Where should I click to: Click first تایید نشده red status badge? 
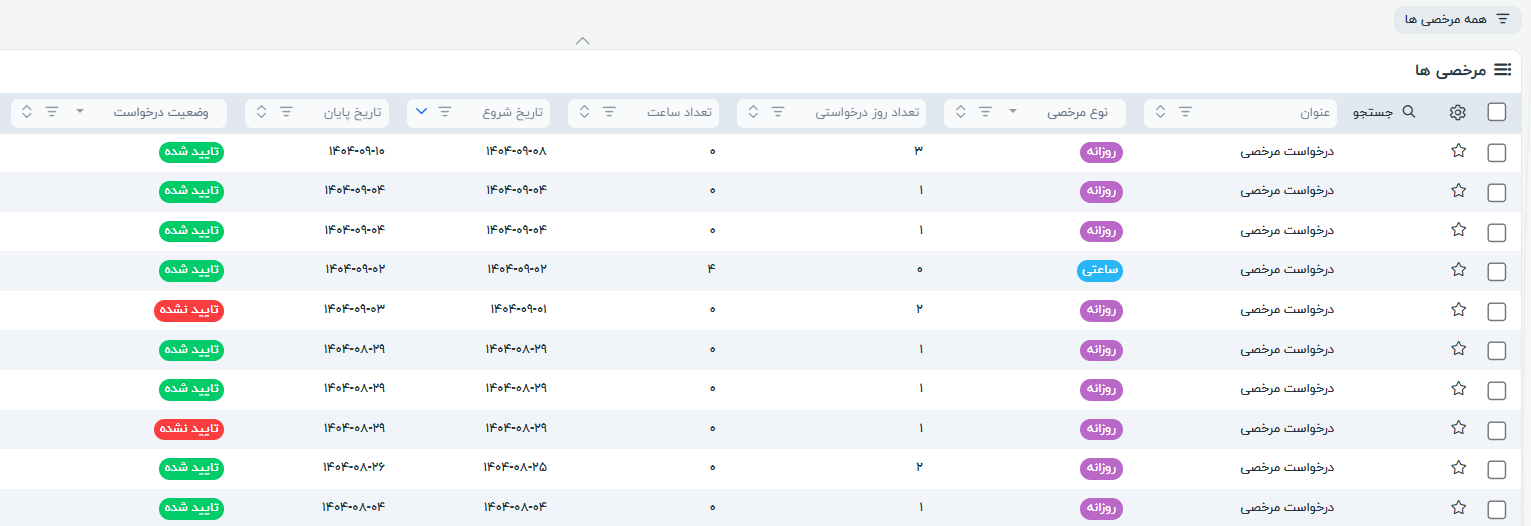tap(189, 310)
